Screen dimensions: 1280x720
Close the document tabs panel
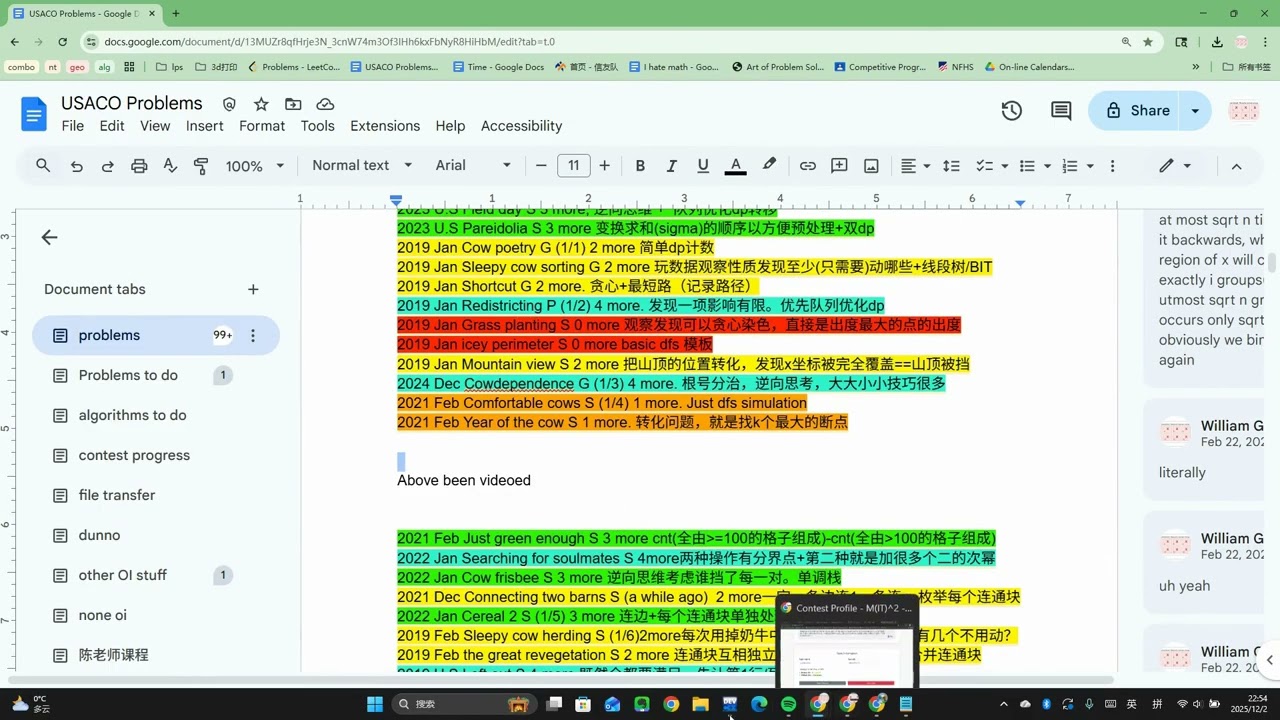click(49, 237)
